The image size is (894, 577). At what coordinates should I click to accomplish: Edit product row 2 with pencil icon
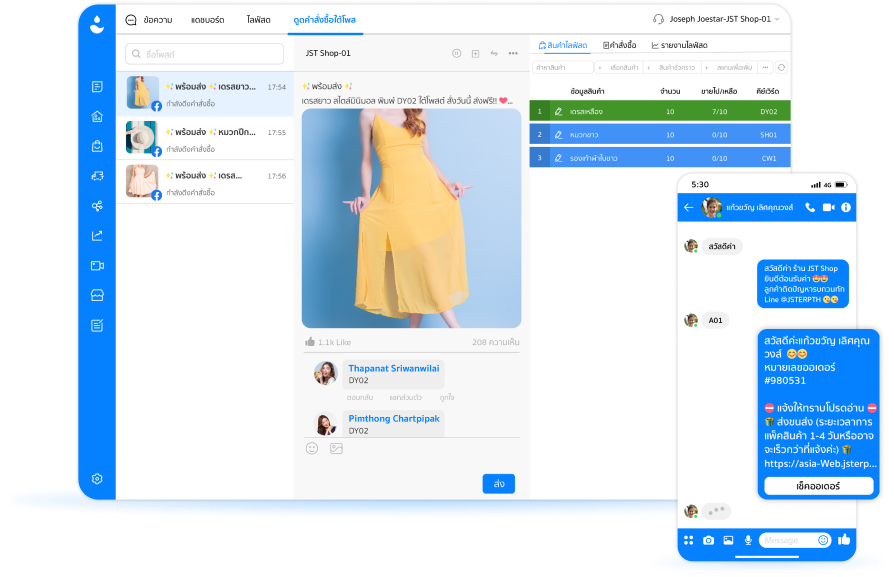(x=558, y=135)
